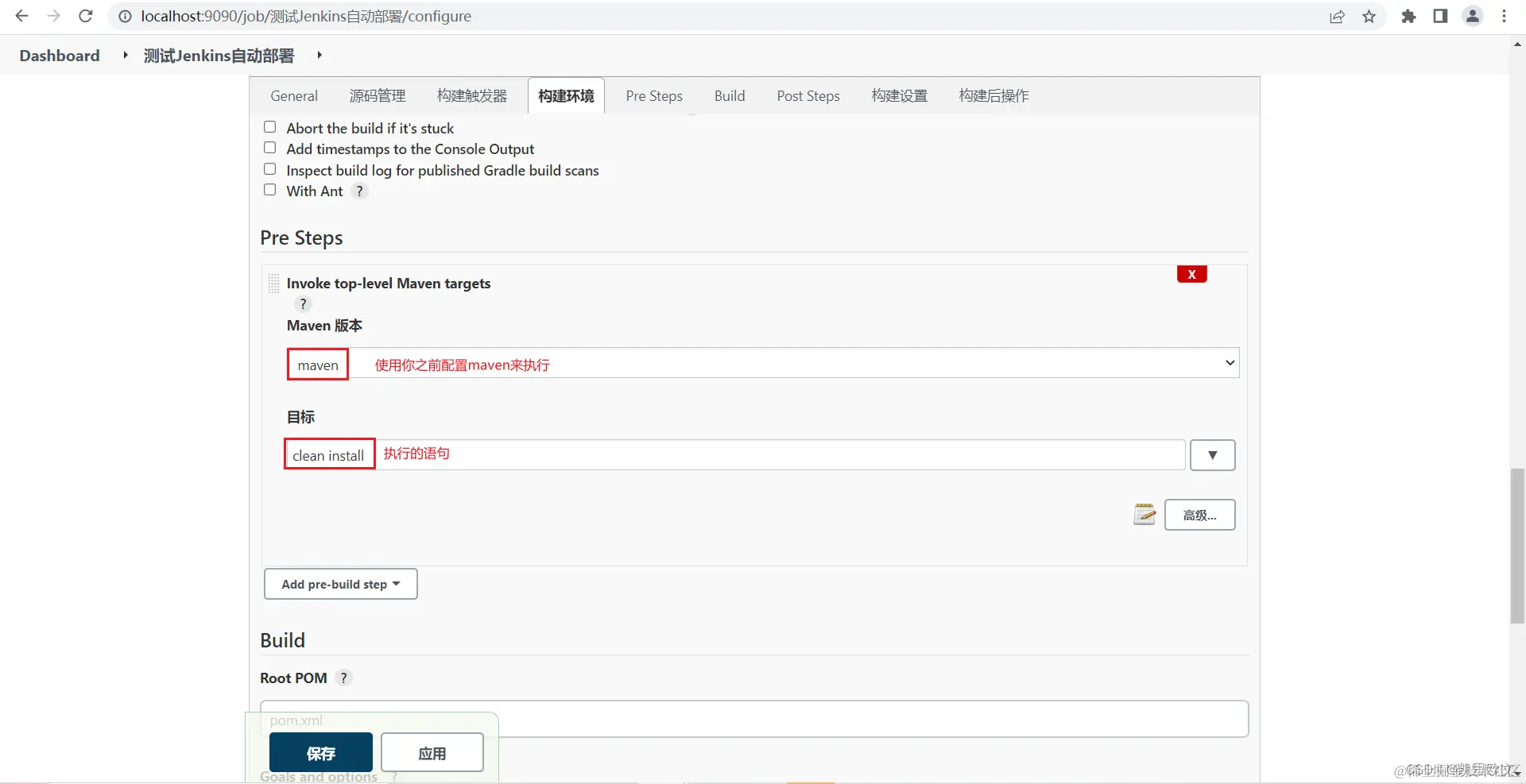Screen dimensions: 1526x784
Task: Click the 目标 goals input field
Action: 735,455
